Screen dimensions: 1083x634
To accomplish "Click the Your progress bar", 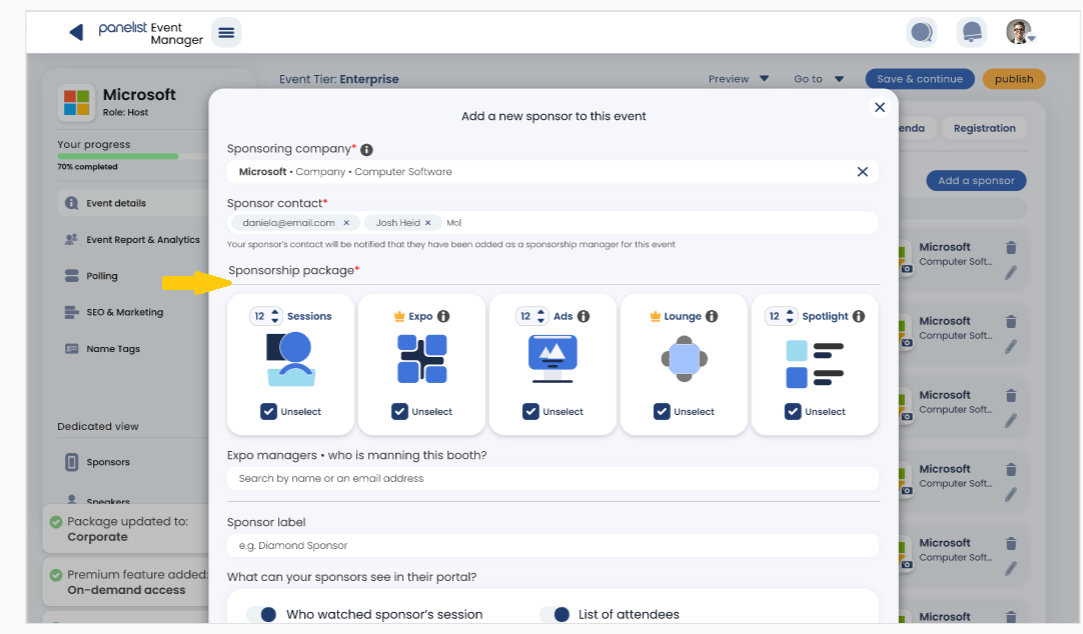I will point(133,157).
